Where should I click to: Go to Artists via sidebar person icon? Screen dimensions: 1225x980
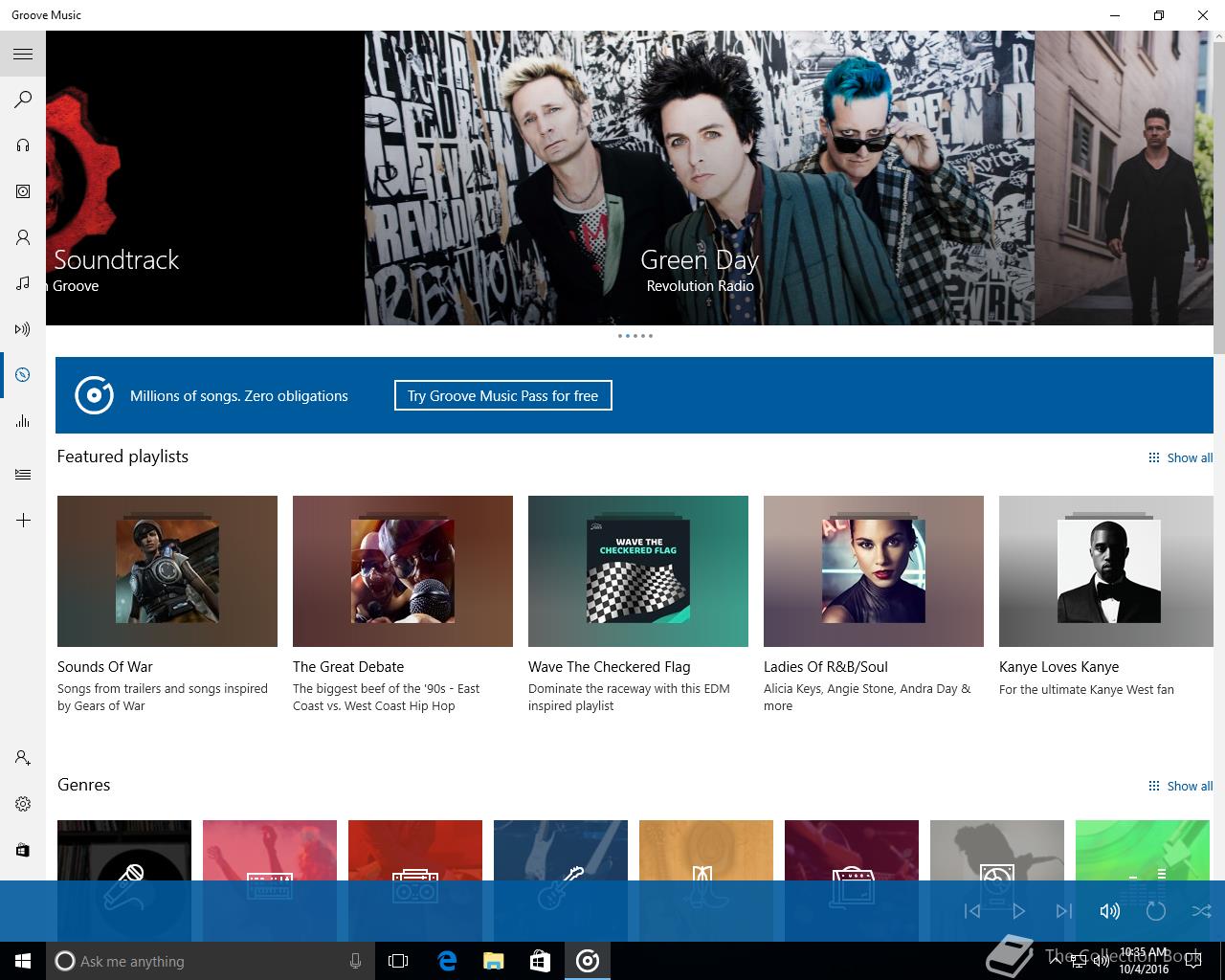[23, 237]
